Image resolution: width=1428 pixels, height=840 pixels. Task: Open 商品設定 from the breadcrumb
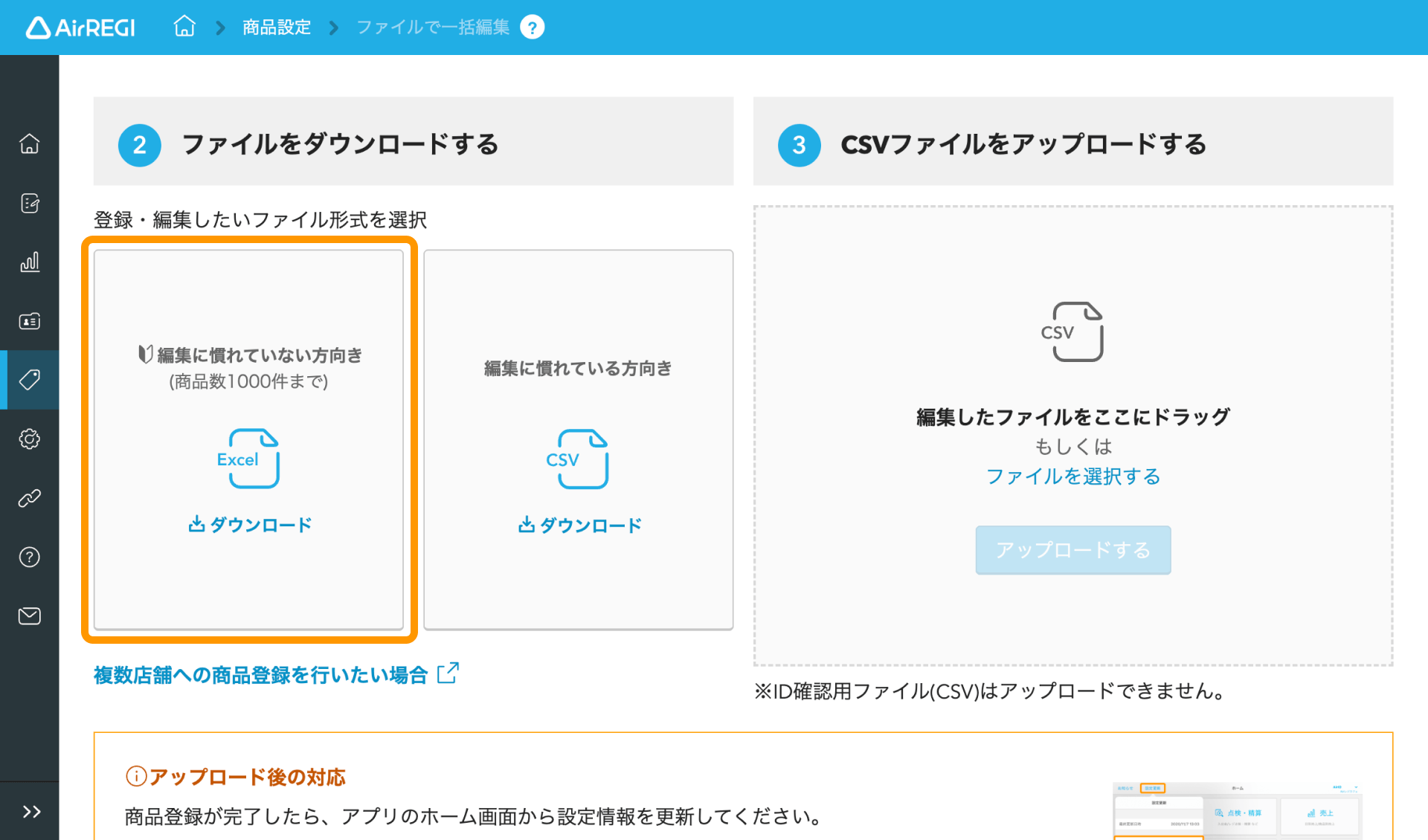[275, 27]
